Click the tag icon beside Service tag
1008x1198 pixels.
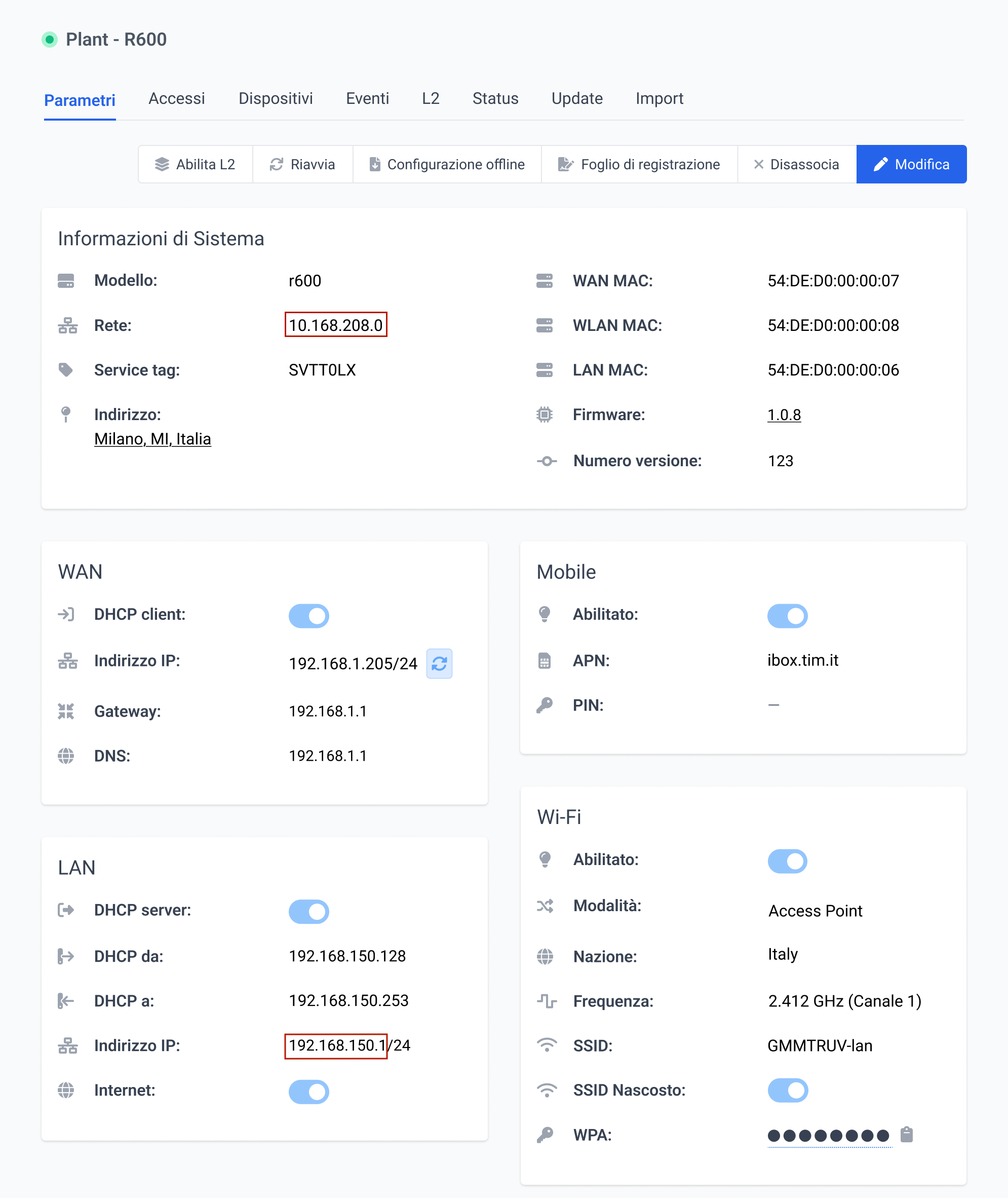(x=66, y=370)
